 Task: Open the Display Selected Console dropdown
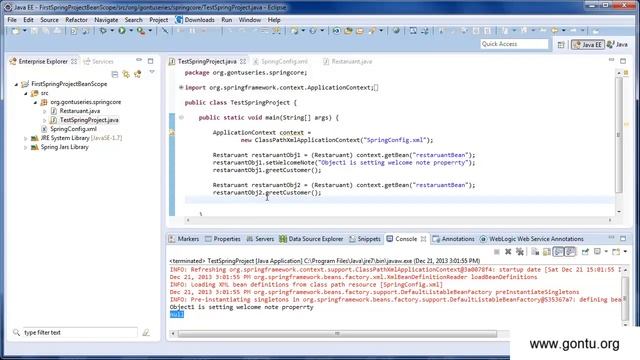pyautogui.click(x=606, y=251)
